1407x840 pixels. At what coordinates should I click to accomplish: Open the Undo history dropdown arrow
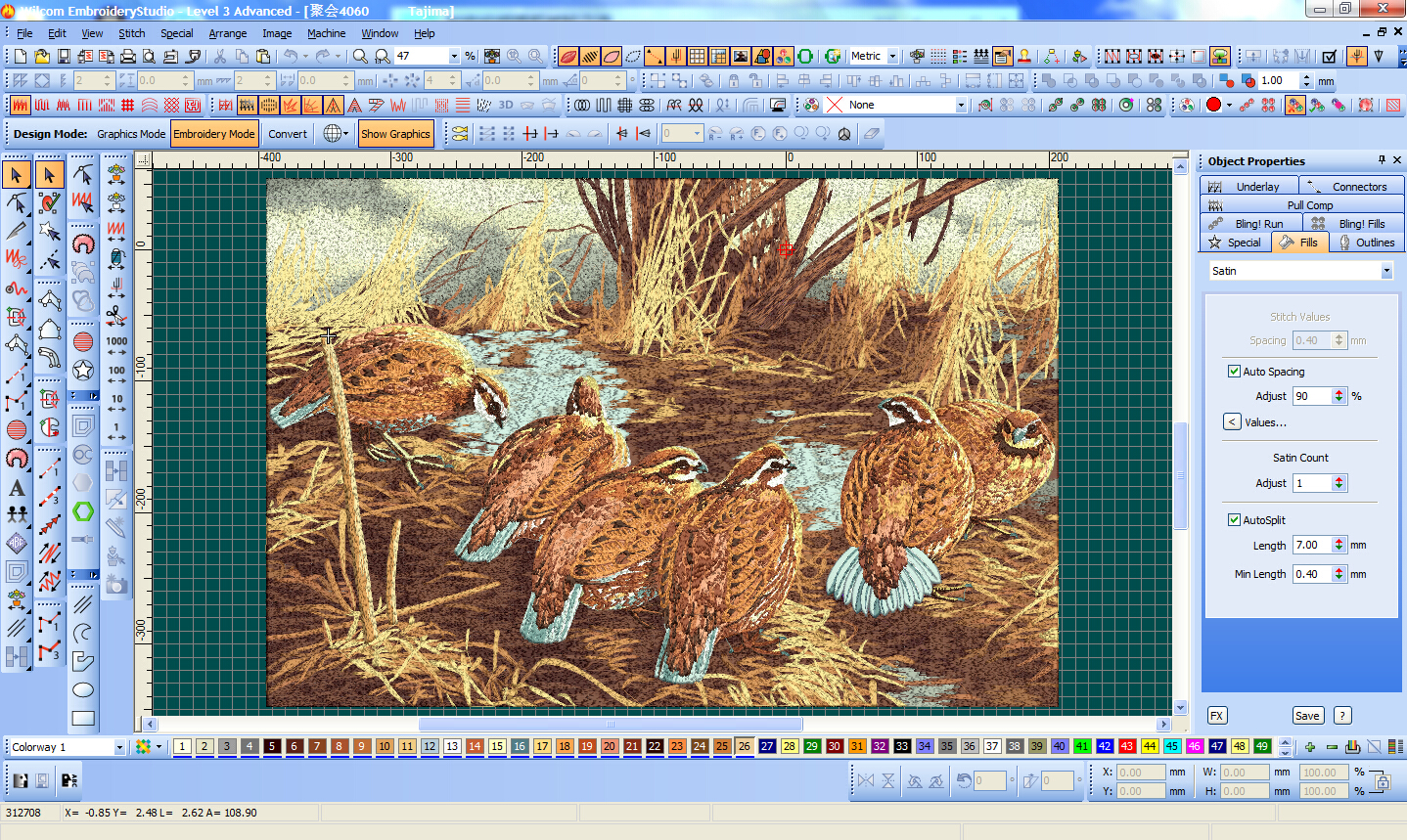[x=304, y=57]
